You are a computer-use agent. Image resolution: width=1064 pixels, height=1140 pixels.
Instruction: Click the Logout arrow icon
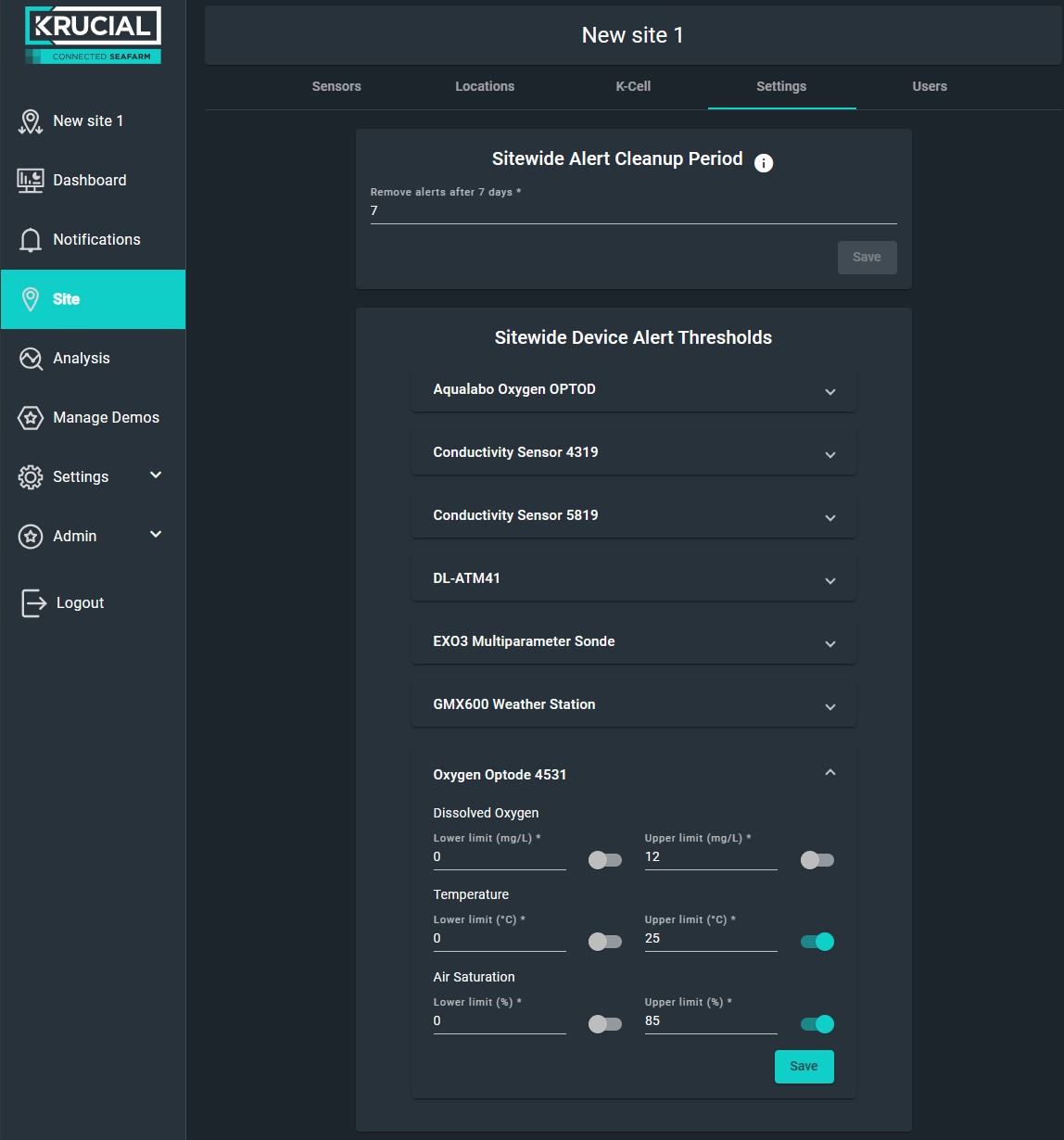click(x=33, y=603)
